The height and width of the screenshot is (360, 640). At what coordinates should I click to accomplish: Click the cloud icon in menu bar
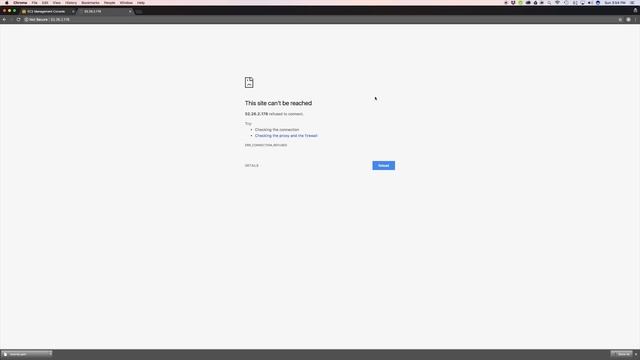(528, 2)
